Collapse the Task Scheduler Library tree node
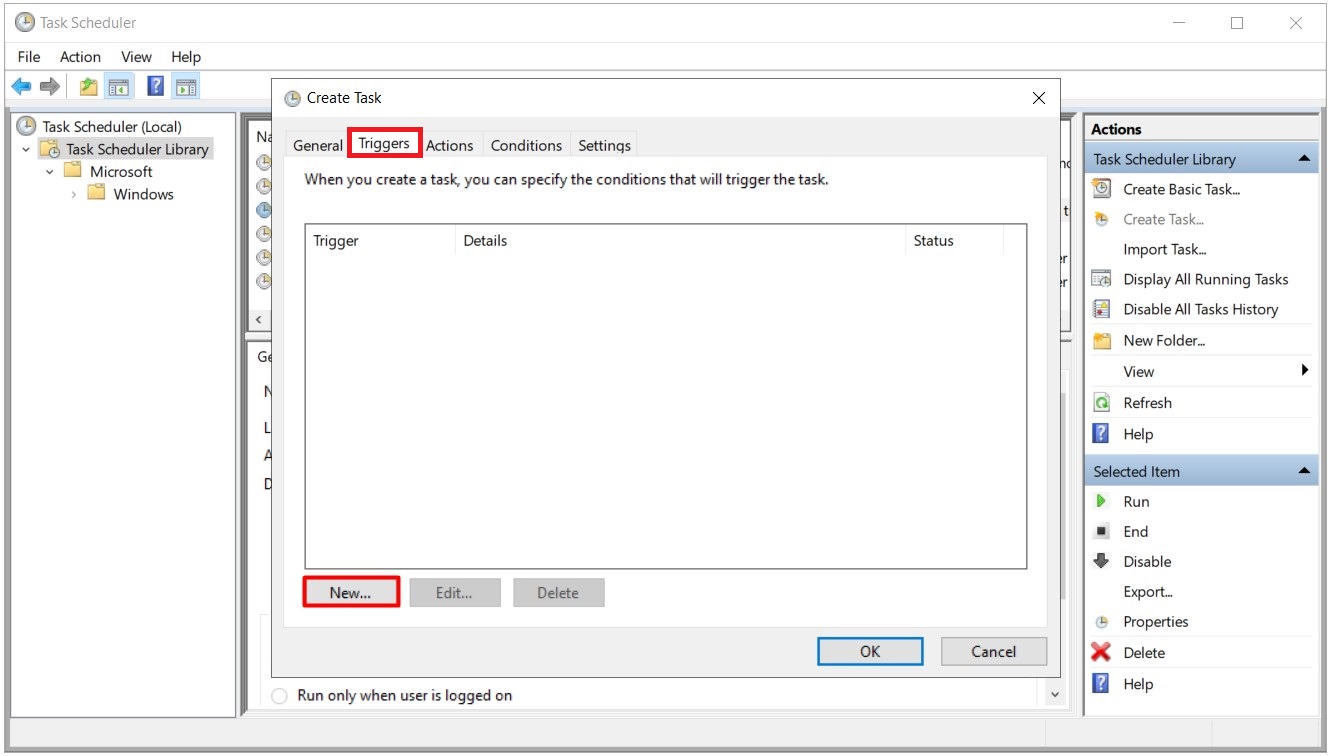 26,149
